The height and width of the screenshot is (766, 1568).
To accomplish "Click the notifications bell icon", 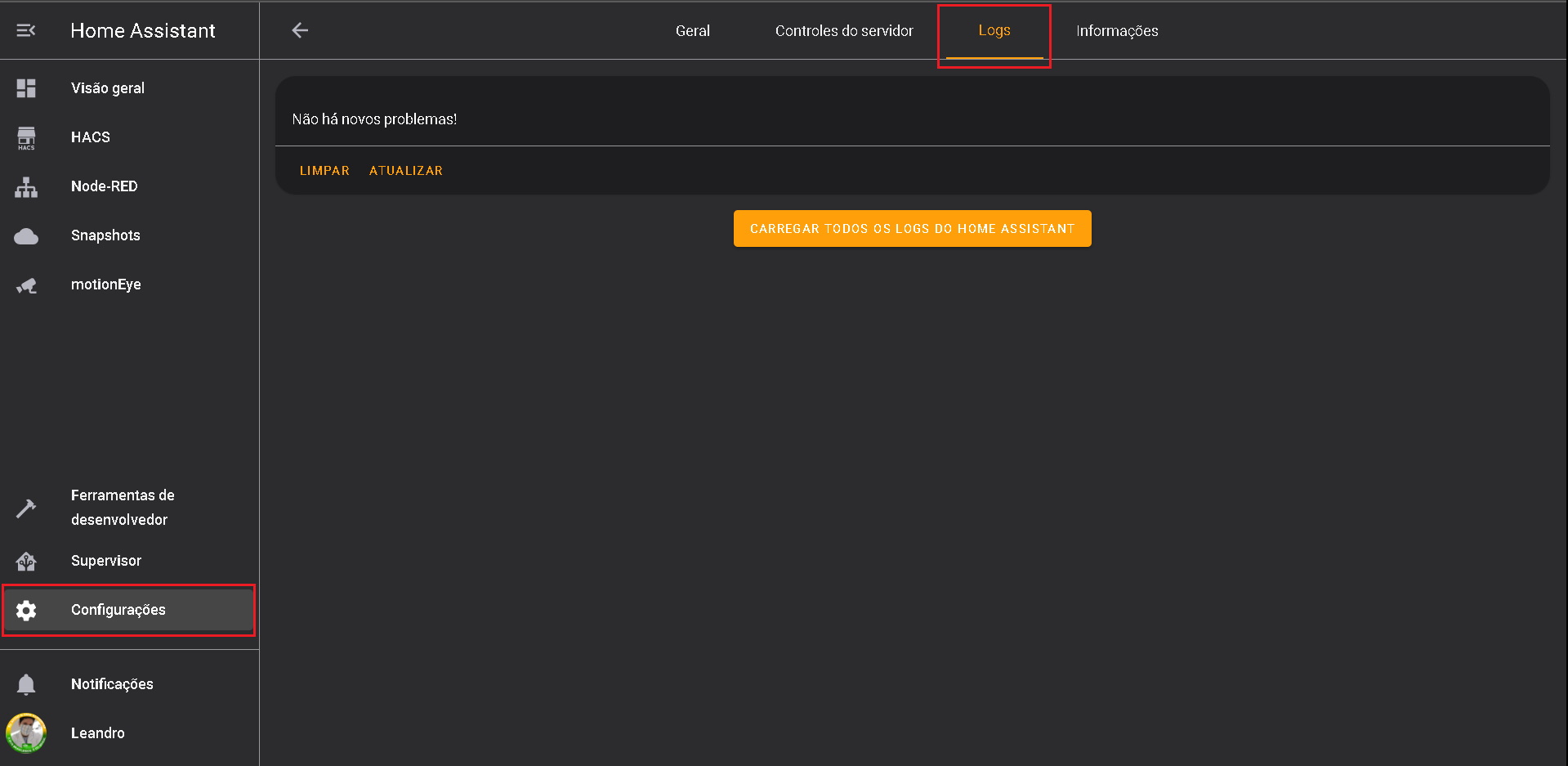I will tap(26, 684).
